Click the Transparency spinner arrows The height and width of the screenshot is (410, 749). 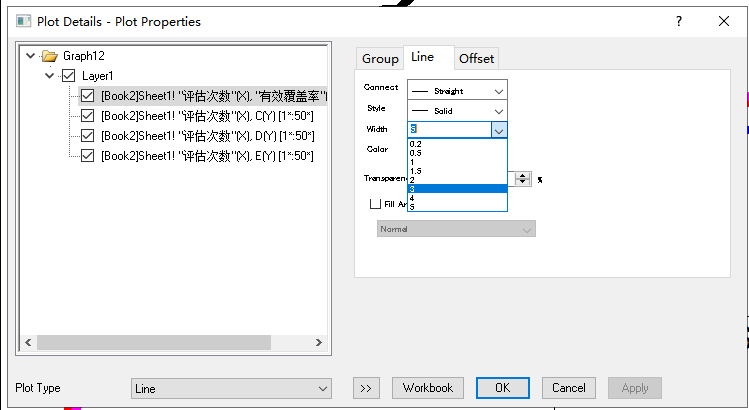pyautogui.click(x=522, y=179)
